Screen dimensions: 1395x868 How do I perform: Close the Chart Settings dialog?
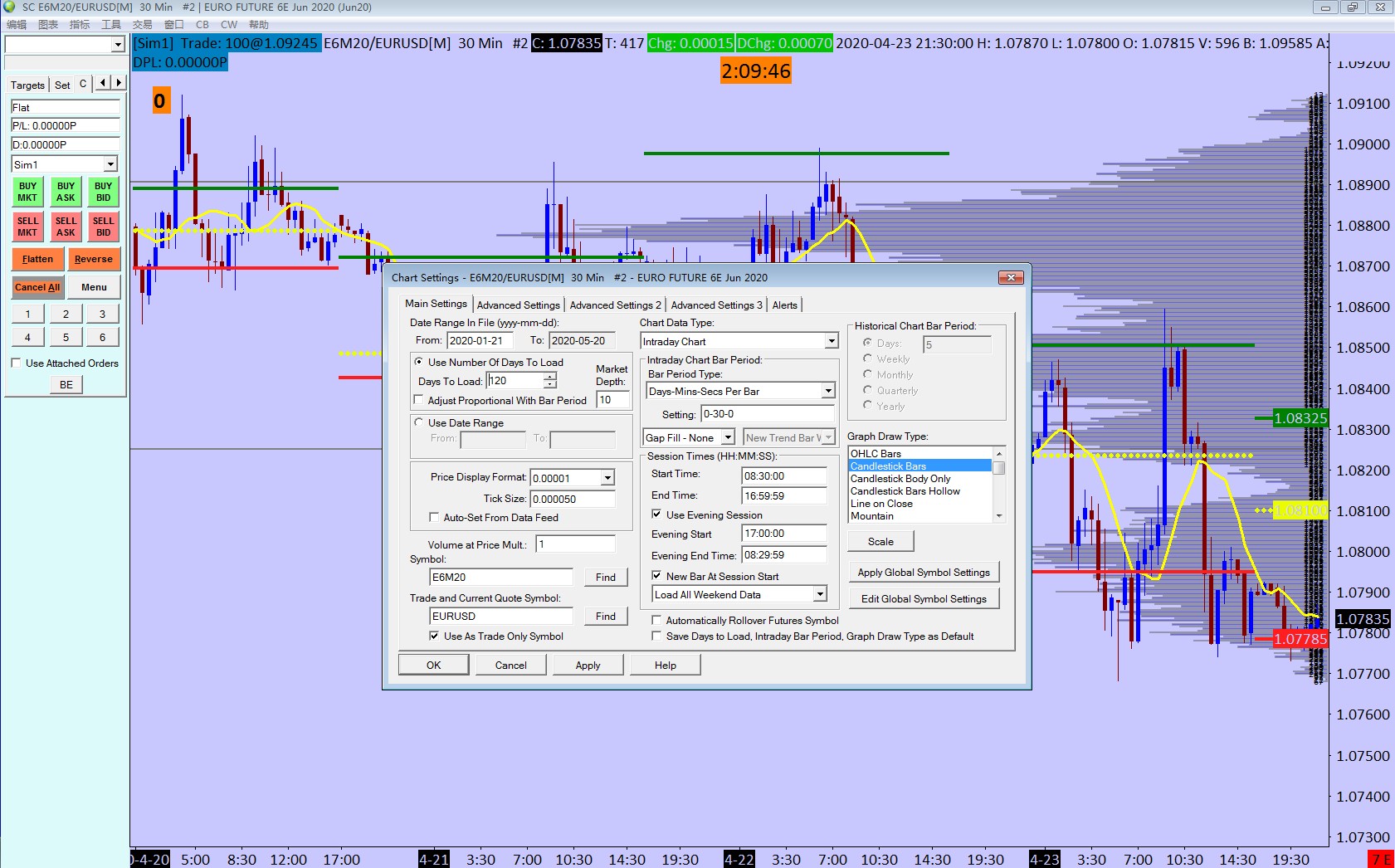pos(1010,277)
